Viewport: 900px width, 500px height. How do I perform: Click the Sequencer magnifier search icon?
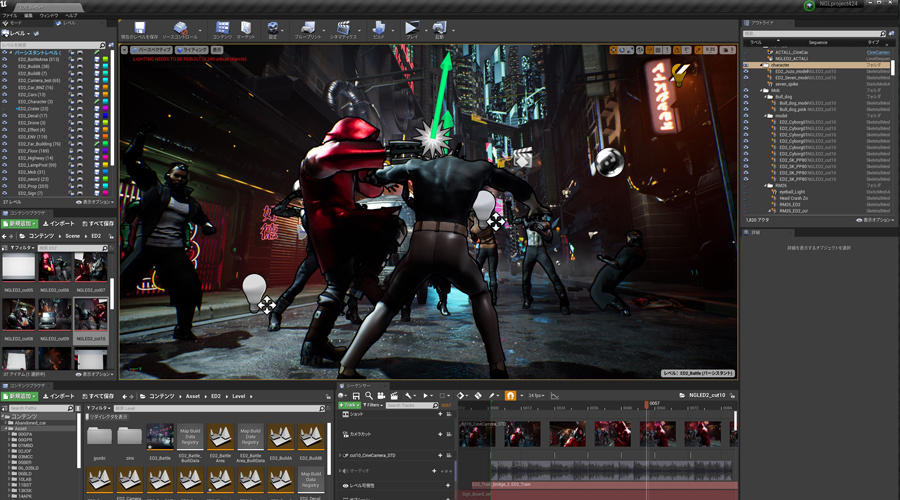tap(368, 396)
